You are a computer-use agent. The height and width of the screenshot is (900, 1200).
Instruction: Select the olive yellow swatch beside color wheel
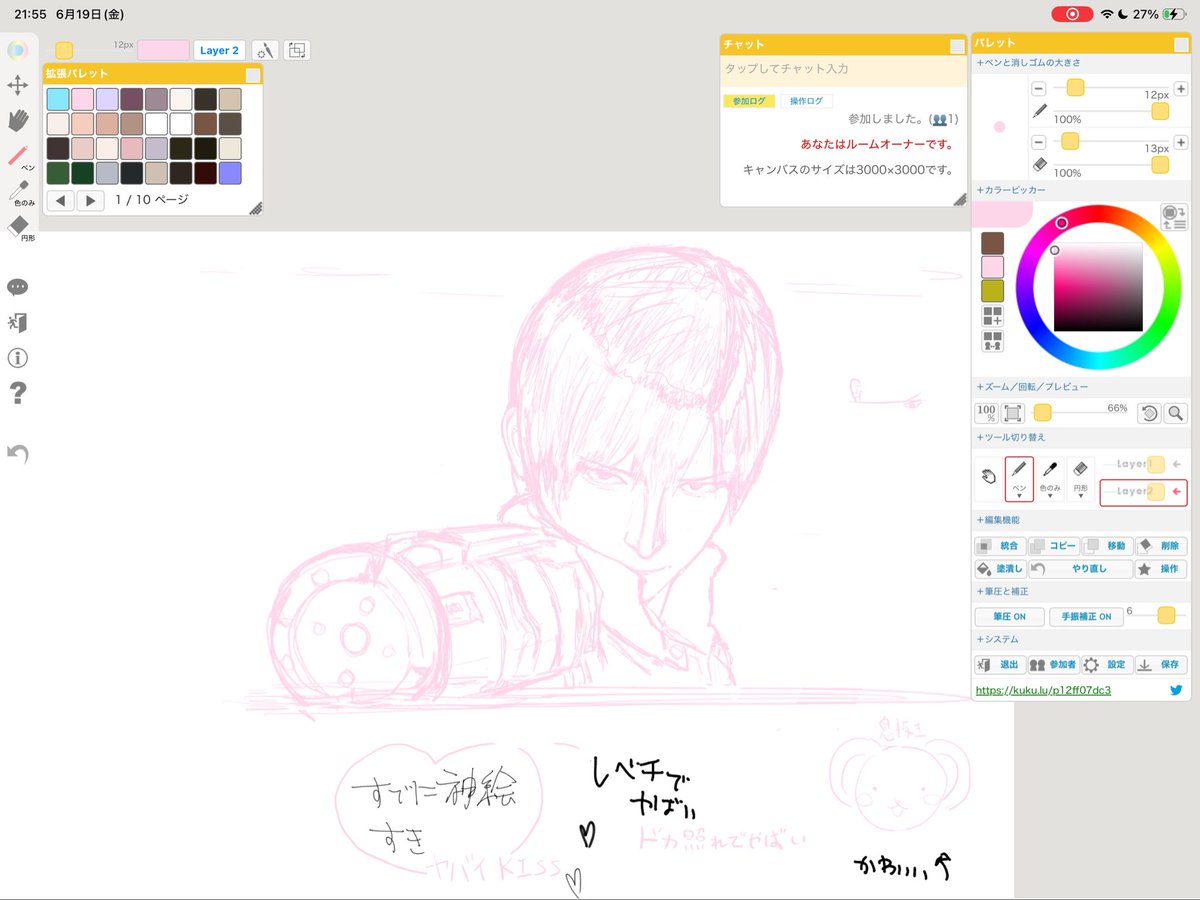(x=992, y=291)
